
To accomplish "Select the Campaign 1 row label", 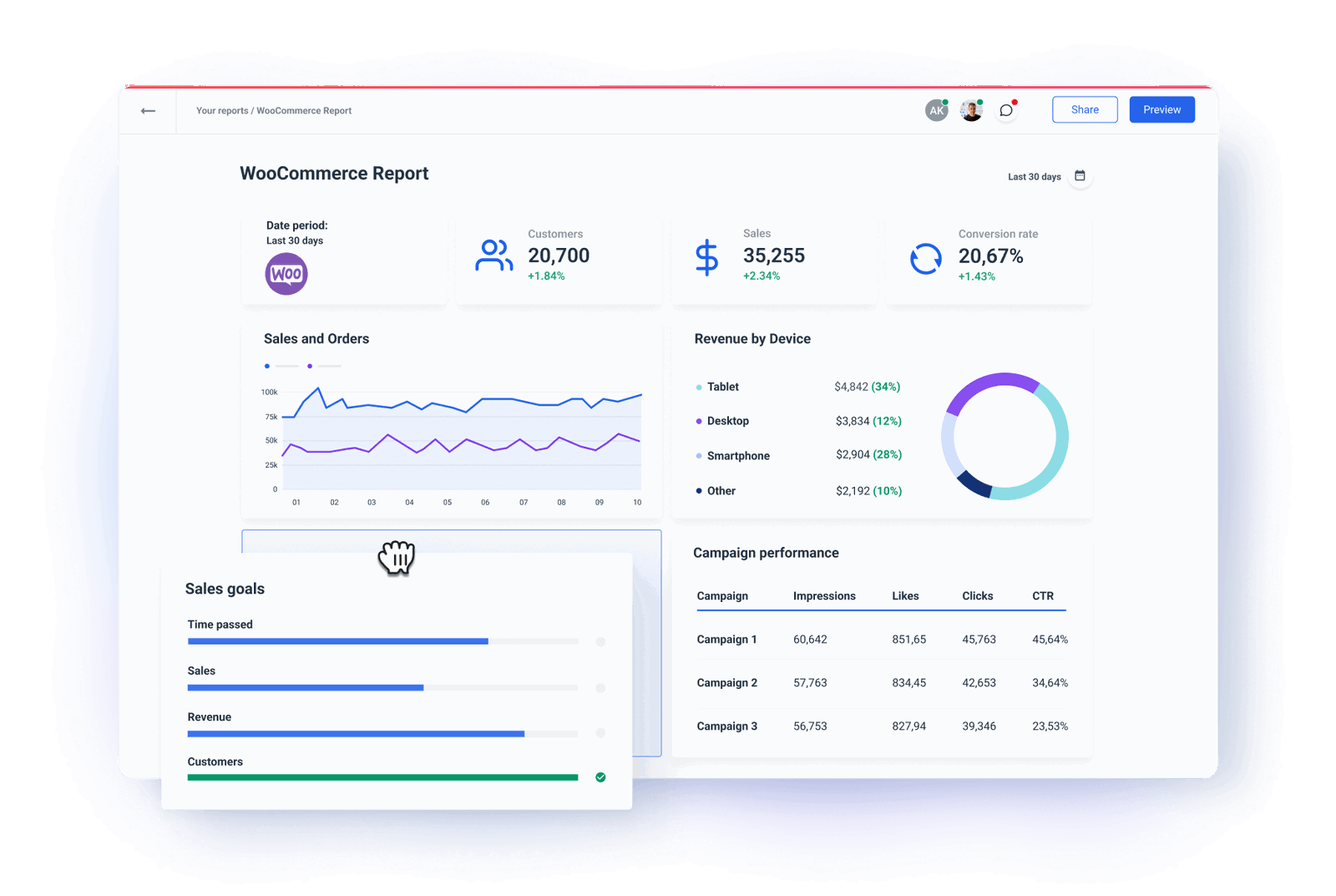I will 726,639.
